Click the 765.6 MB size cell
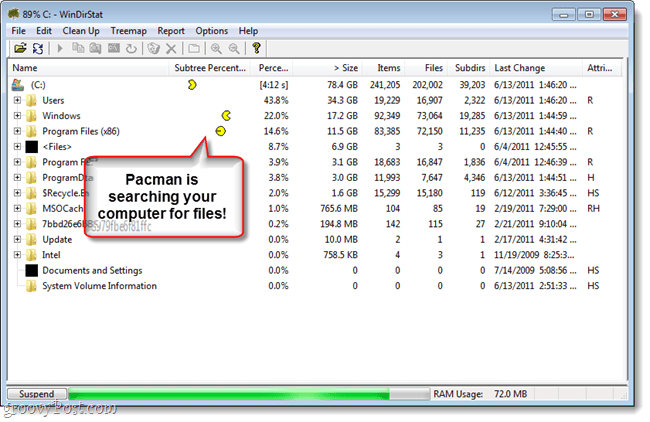 pos(339,209)
